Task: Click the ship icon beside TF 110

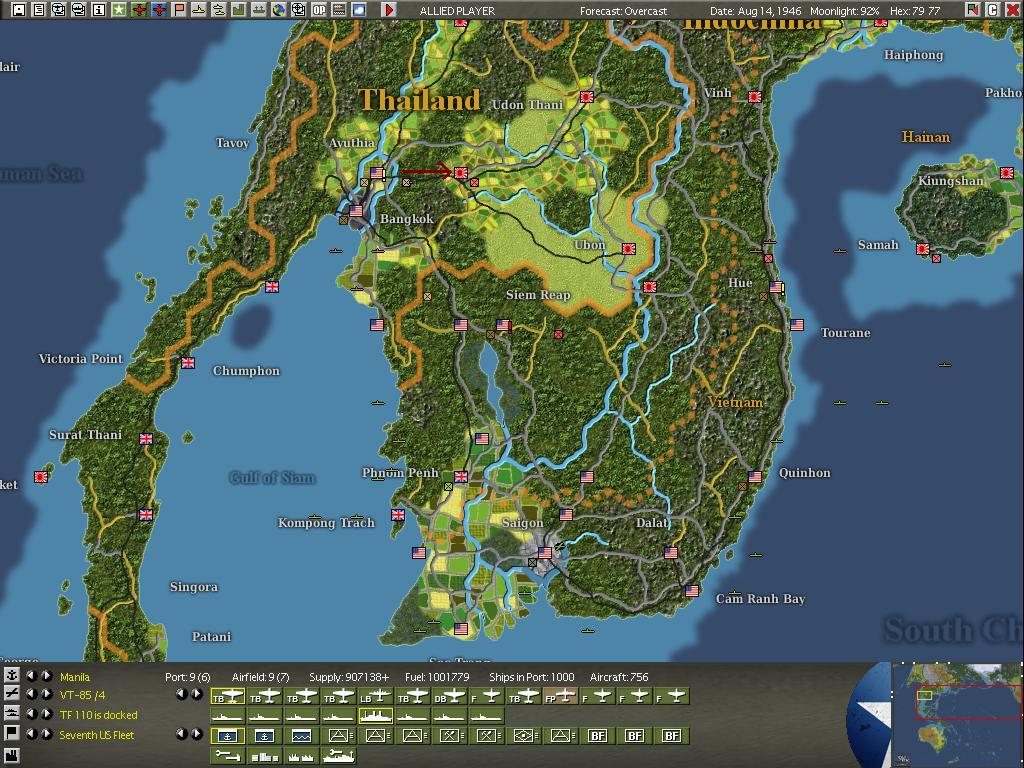Action: (12, 714)
